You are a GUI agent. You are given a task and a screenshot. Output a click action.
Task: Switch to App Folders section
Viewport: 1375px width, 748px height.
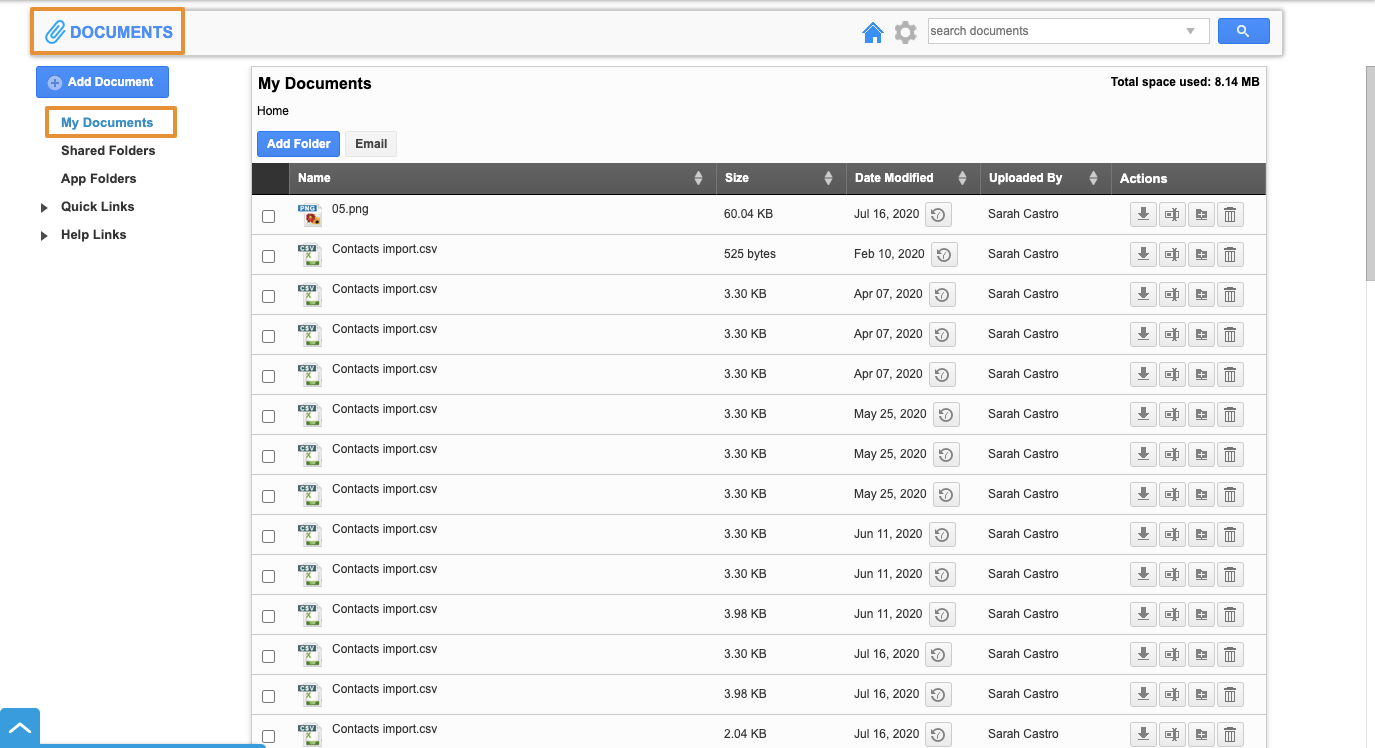click(x=98, y=179)
